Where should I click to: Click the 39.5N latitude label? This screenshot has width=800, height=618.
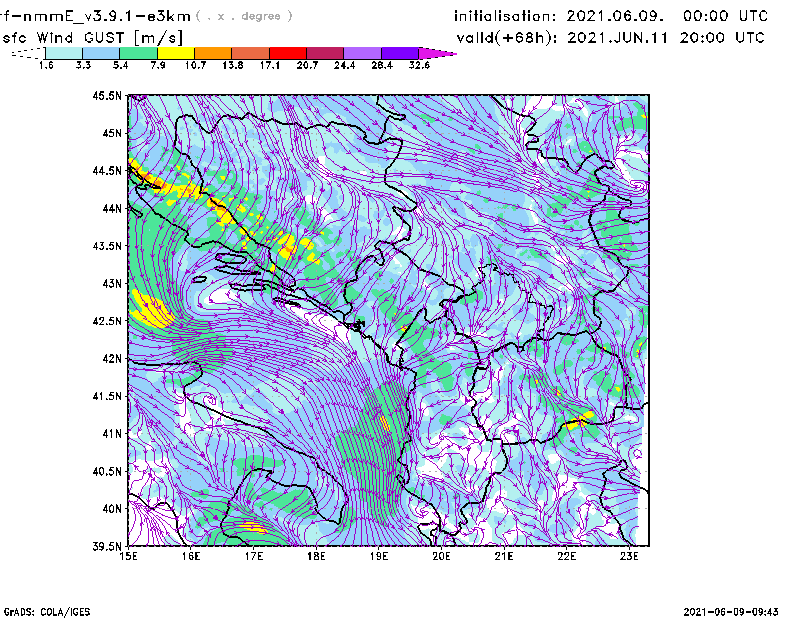coord(107,546)
